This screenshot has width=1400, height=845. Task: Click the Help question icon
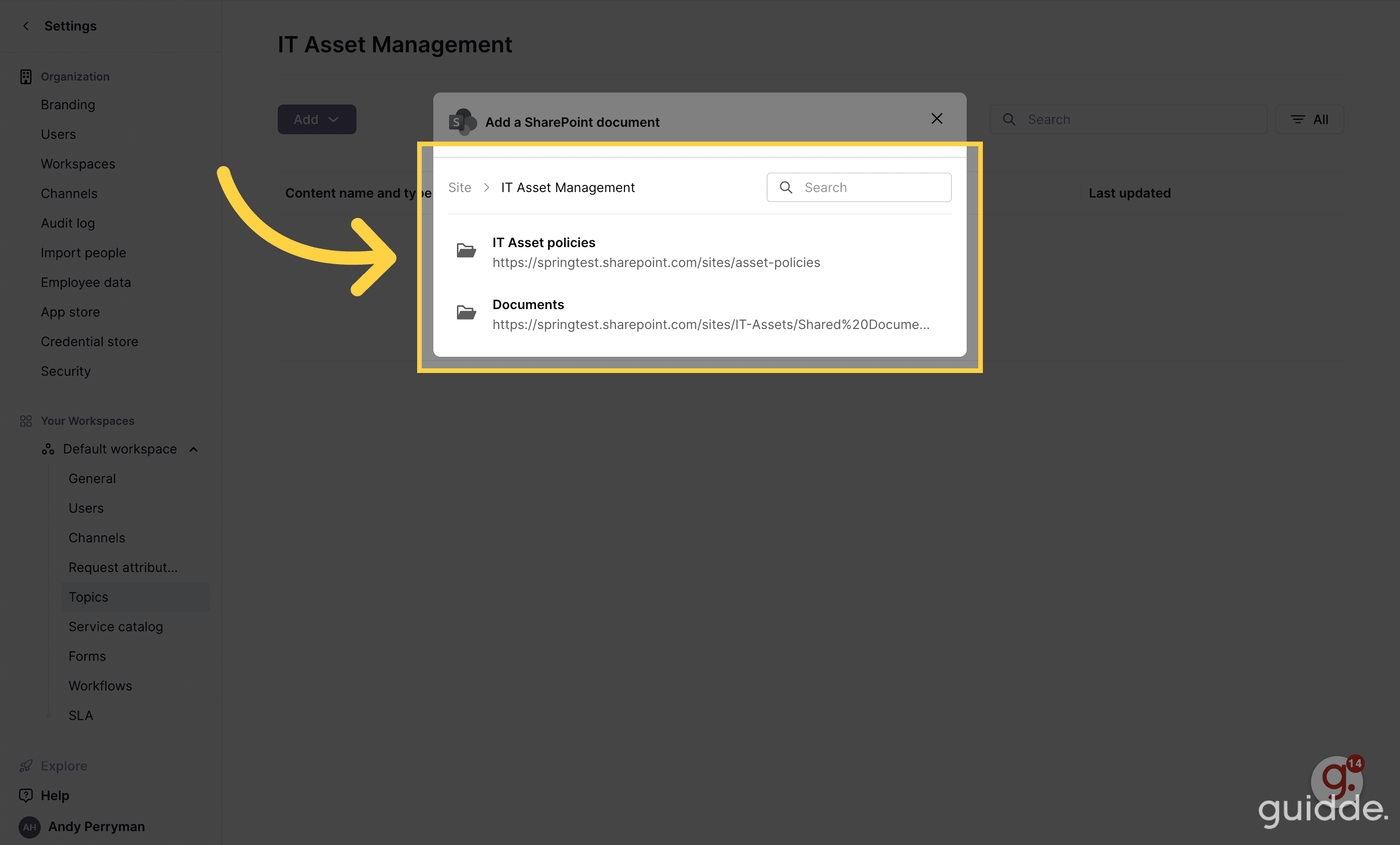[x=25, y=795]
